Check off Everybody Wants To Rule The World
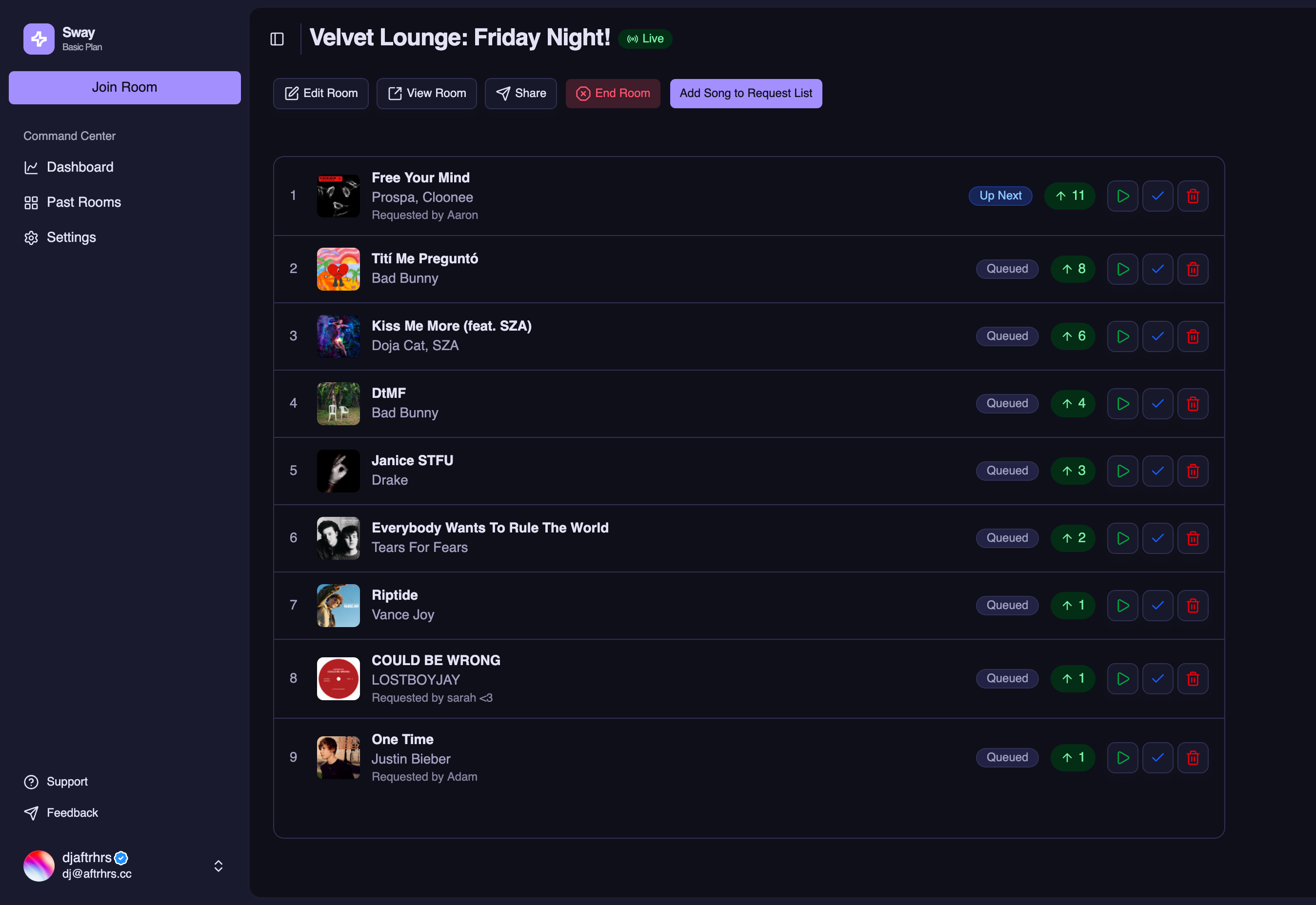1316x905 pixels. point(1157,538)
